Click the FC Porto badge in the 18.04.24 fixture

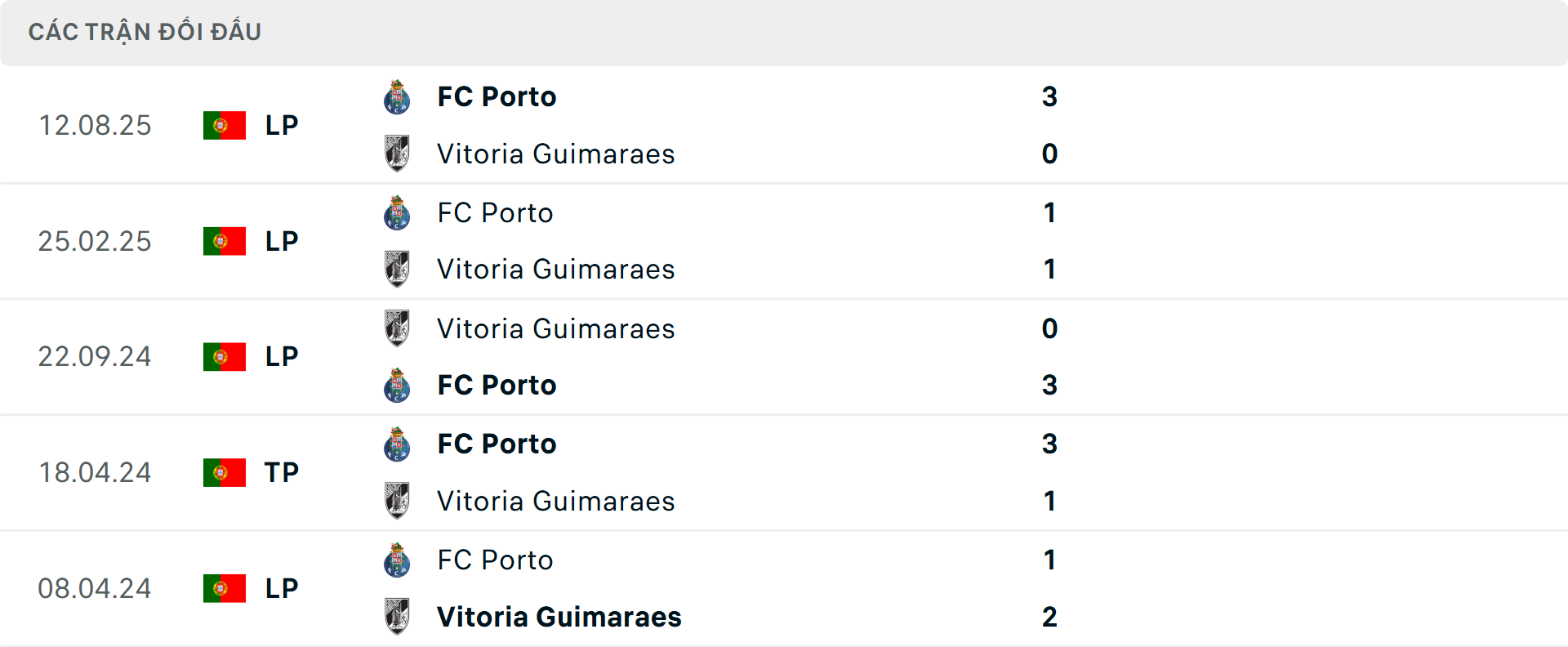[x=398, y=444]
